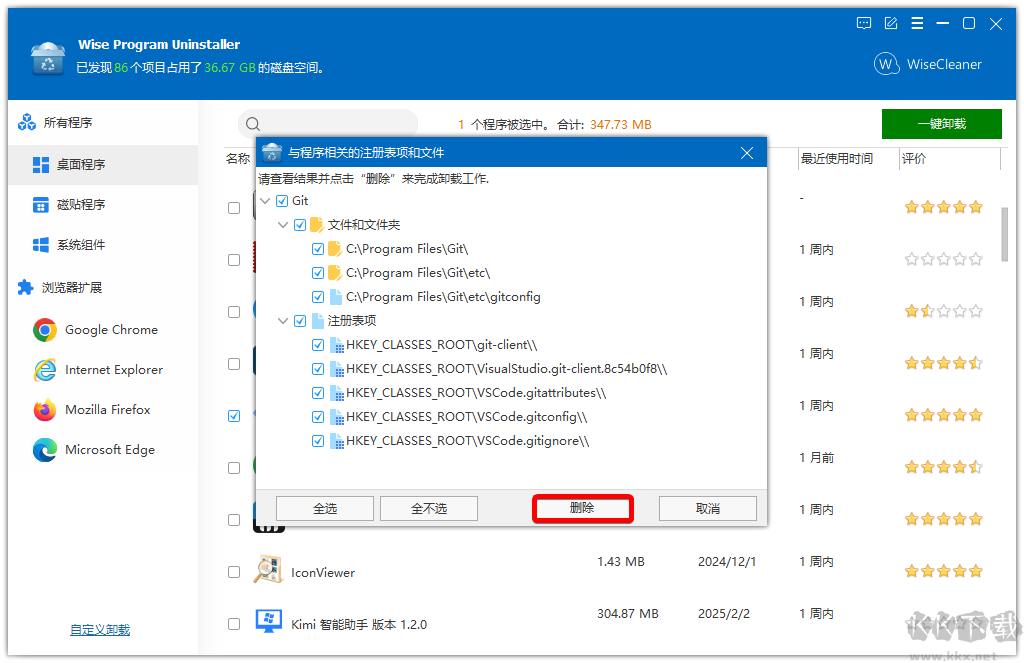Image resolution: width=1024 pixels, height=663 pixels.
Task: Uncheck the VSCode.gitattributes checkbox
Action: pyautogui.click(x=318, y=393)
